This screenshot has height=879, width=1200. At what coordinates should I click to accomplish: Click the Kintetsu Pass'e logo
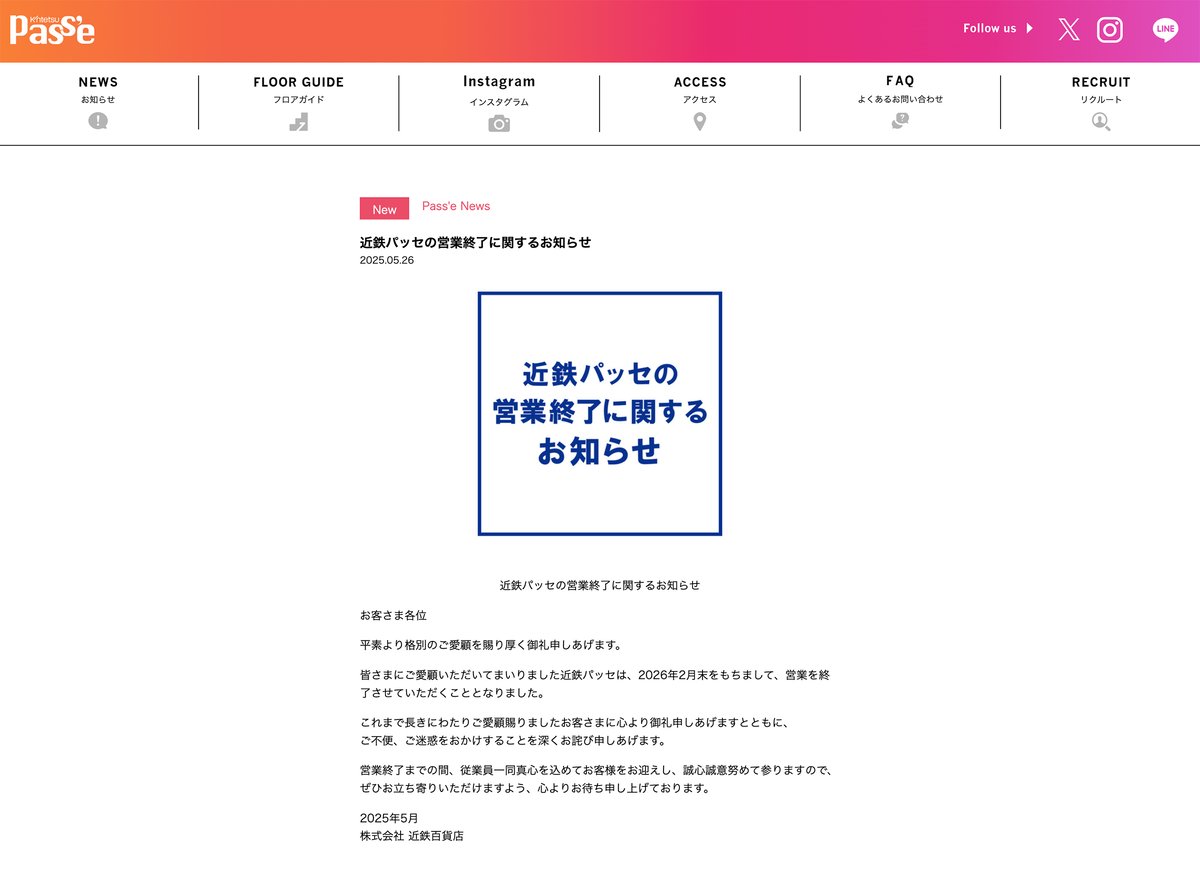(52, 29)
